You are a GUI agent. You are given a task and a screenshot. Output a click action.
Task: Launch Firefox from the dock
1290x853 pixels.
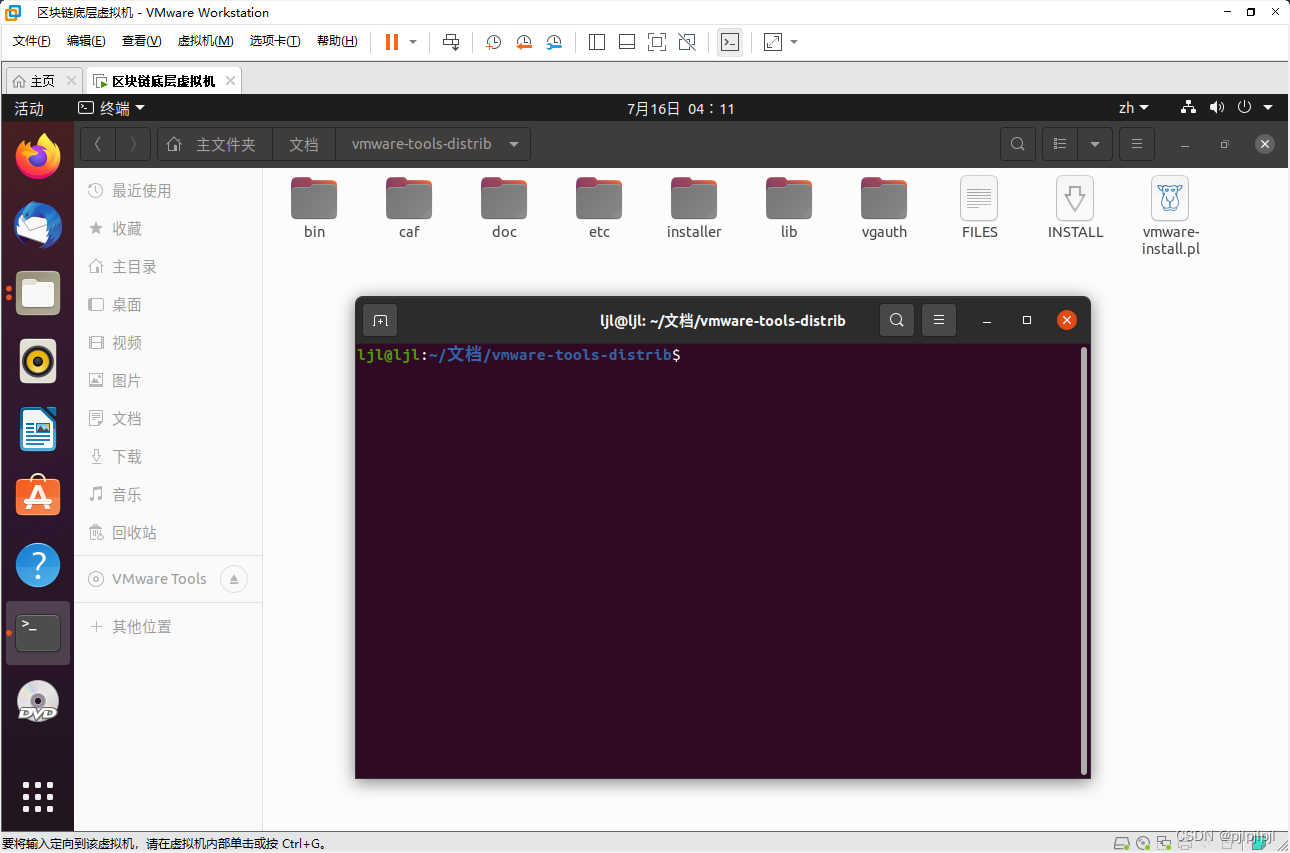point(38,157)
